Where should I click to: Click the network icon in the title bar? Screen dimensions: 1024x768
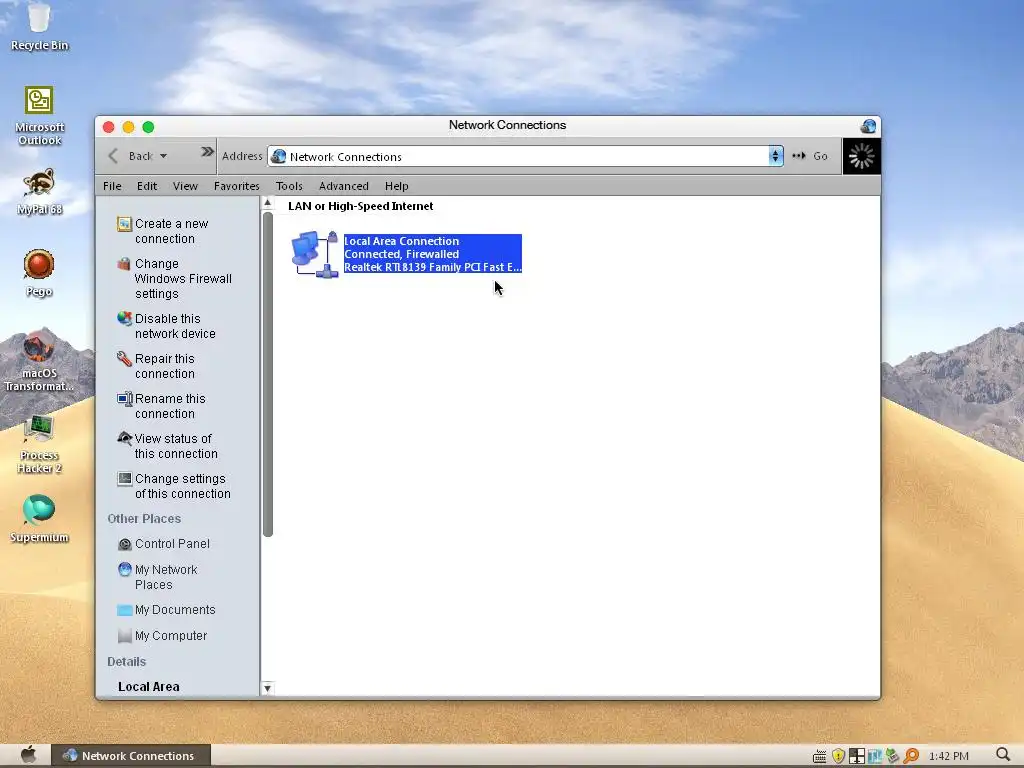867,125
